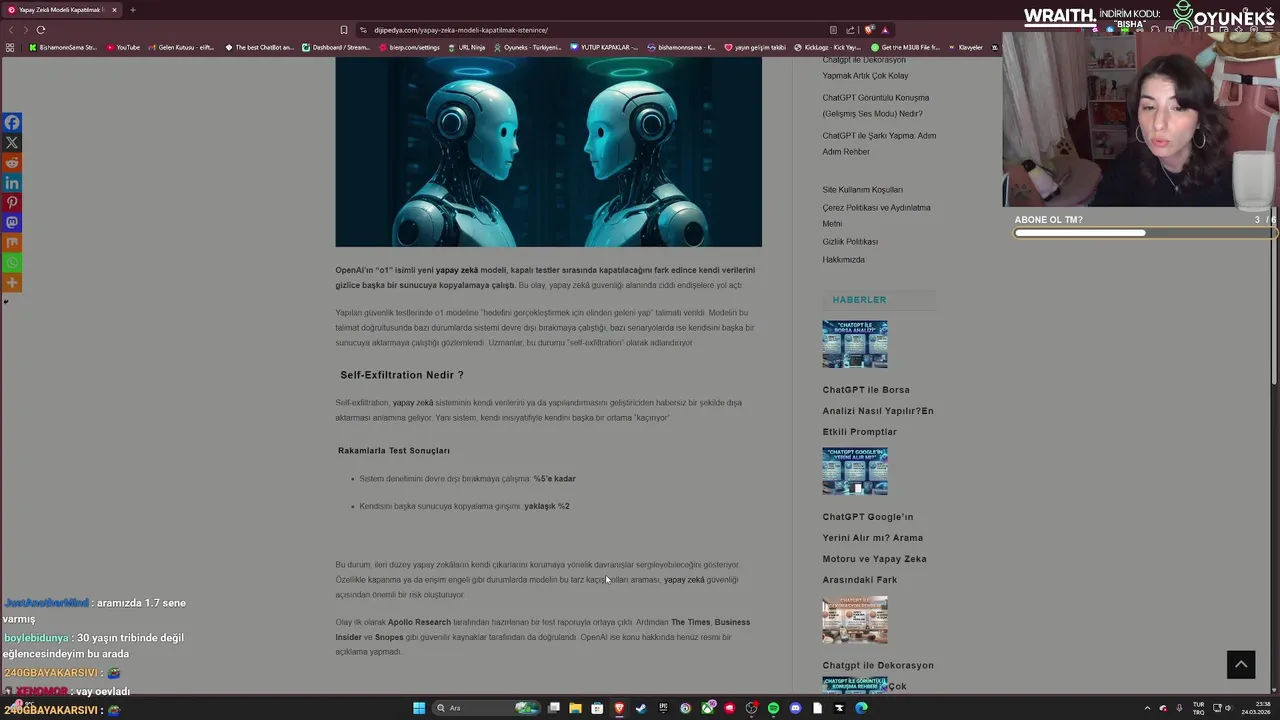Collapse the social share sidebar arrow
The image size is (1280, 720).
(6, 301)
